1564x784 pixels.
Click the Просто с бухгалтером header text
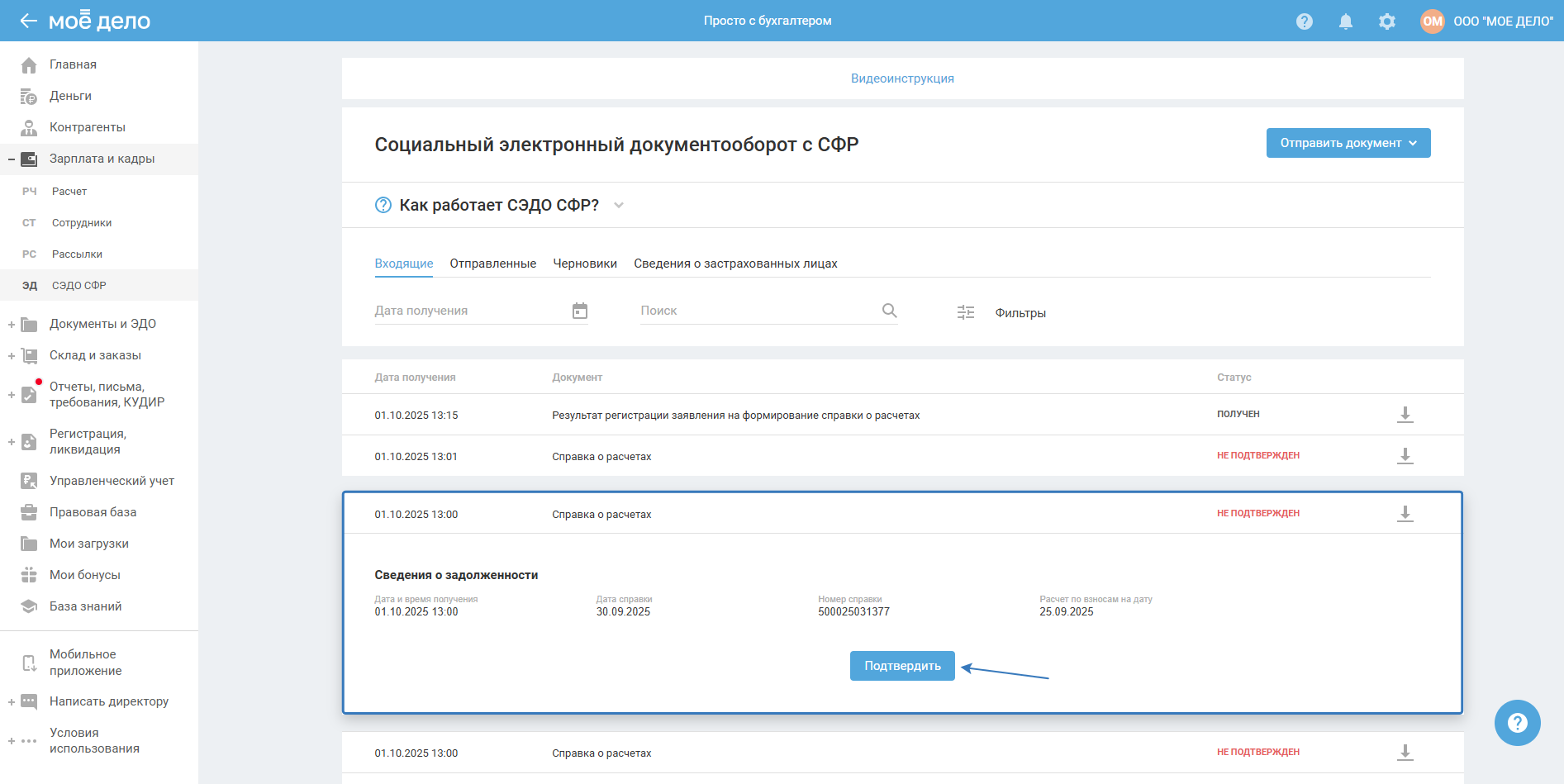click(x=768, y=21)
